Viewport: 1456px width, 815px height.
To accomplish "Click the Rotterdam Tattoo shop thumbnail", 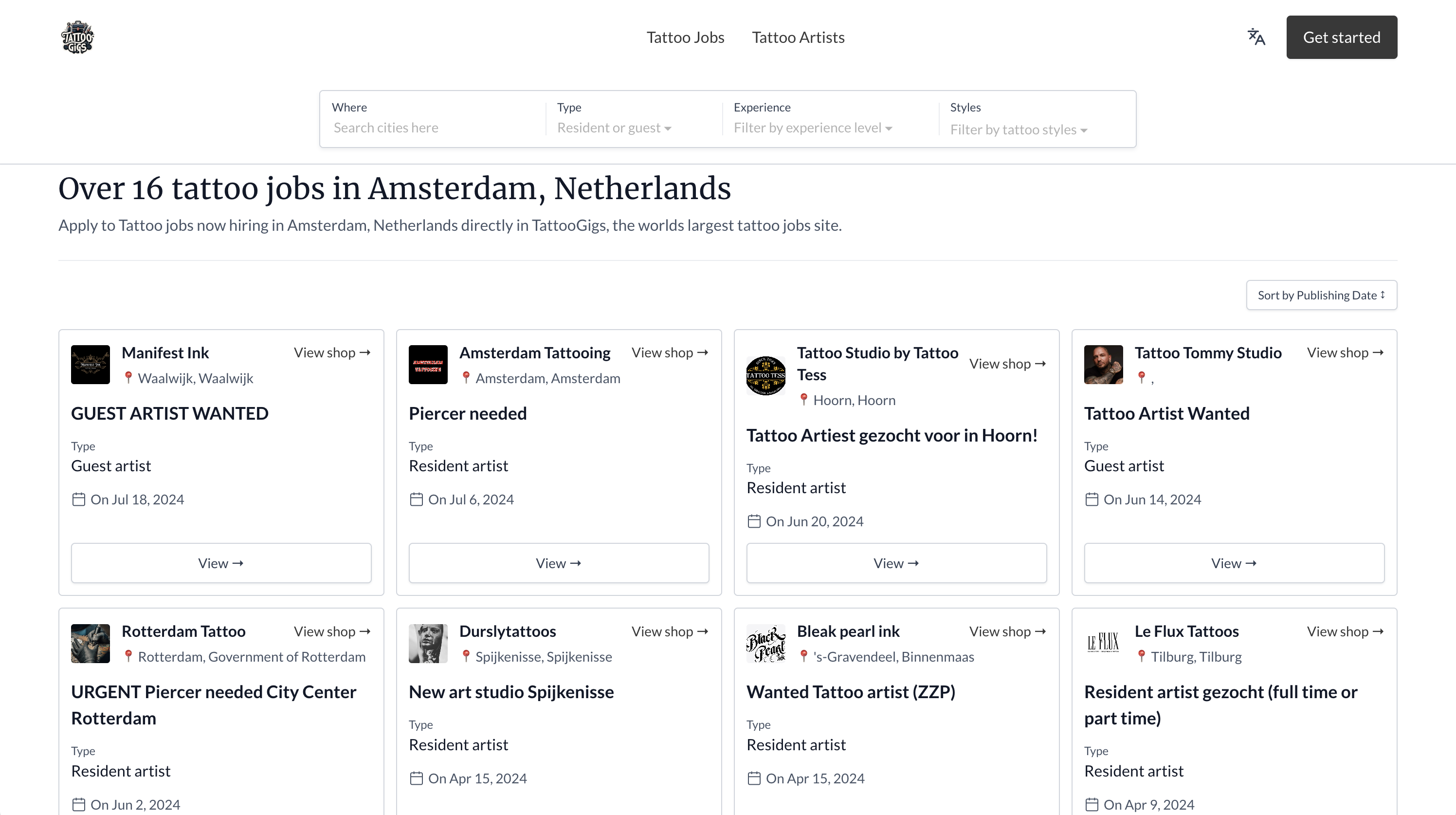I will click(91, 644).
